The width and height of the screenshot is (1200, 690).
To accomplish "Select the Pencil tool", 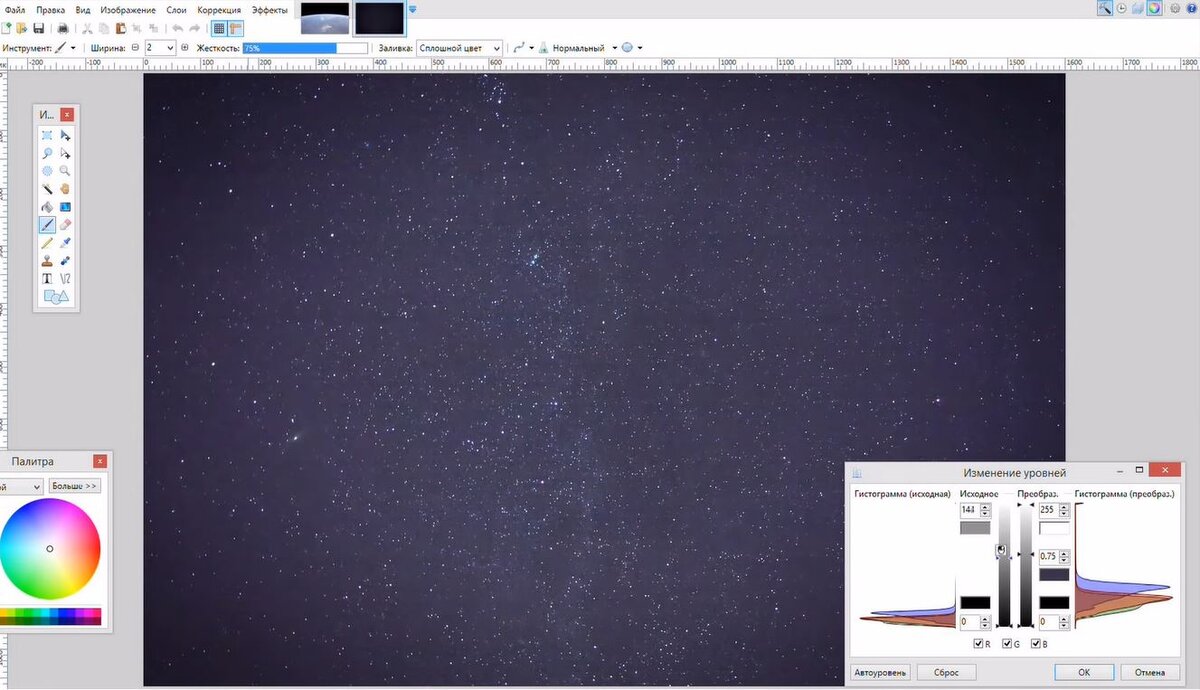I will coord(47,243).
